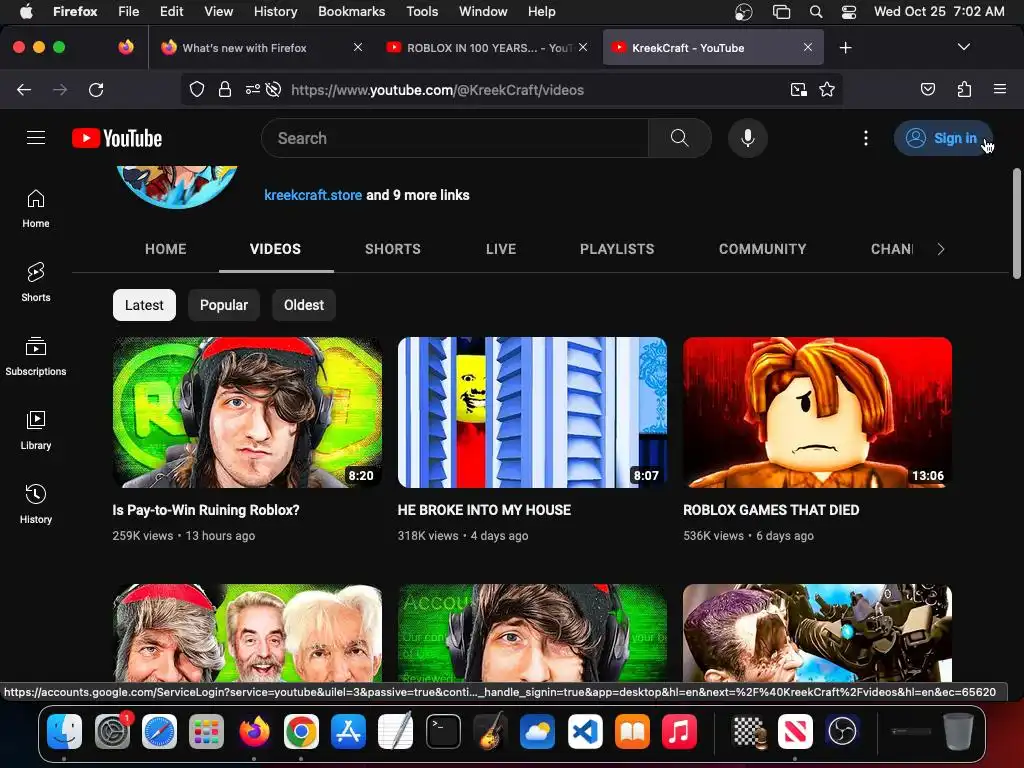Open the Pocket save icon
This screenshot has width=1024, height=768.
point(928,89)
